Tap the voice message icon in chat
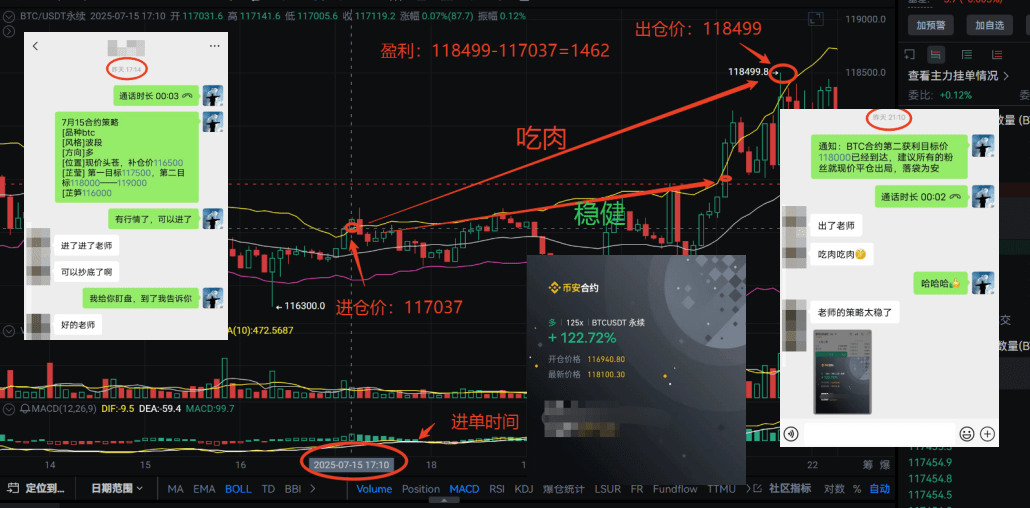Image resolution: width=1030 pixels, height=508 pixels. [791, 434]
